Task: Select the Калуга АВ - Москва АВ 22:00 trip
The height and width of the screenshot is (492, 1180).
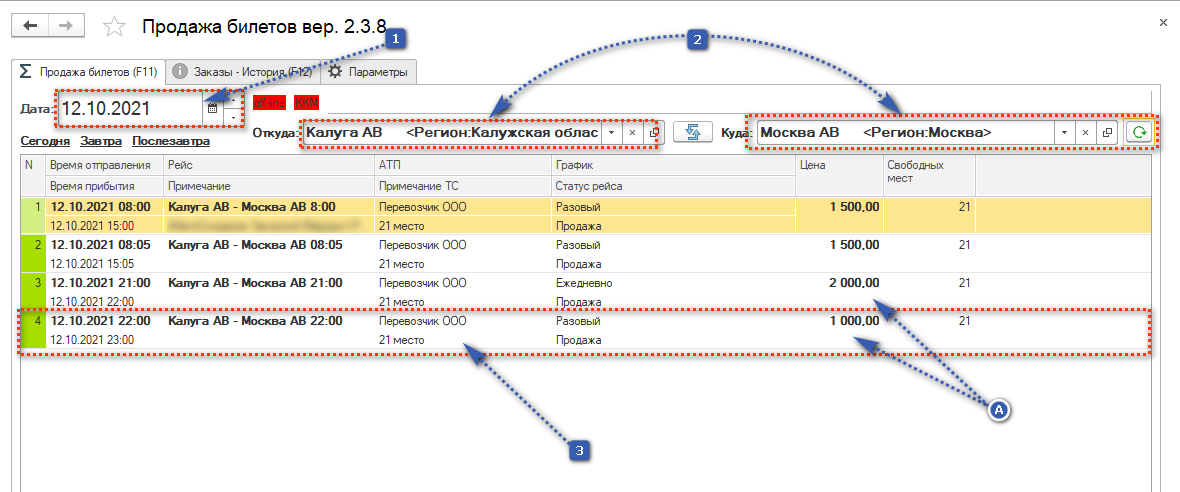Action: pyautogui.click(x=254, y=322)
